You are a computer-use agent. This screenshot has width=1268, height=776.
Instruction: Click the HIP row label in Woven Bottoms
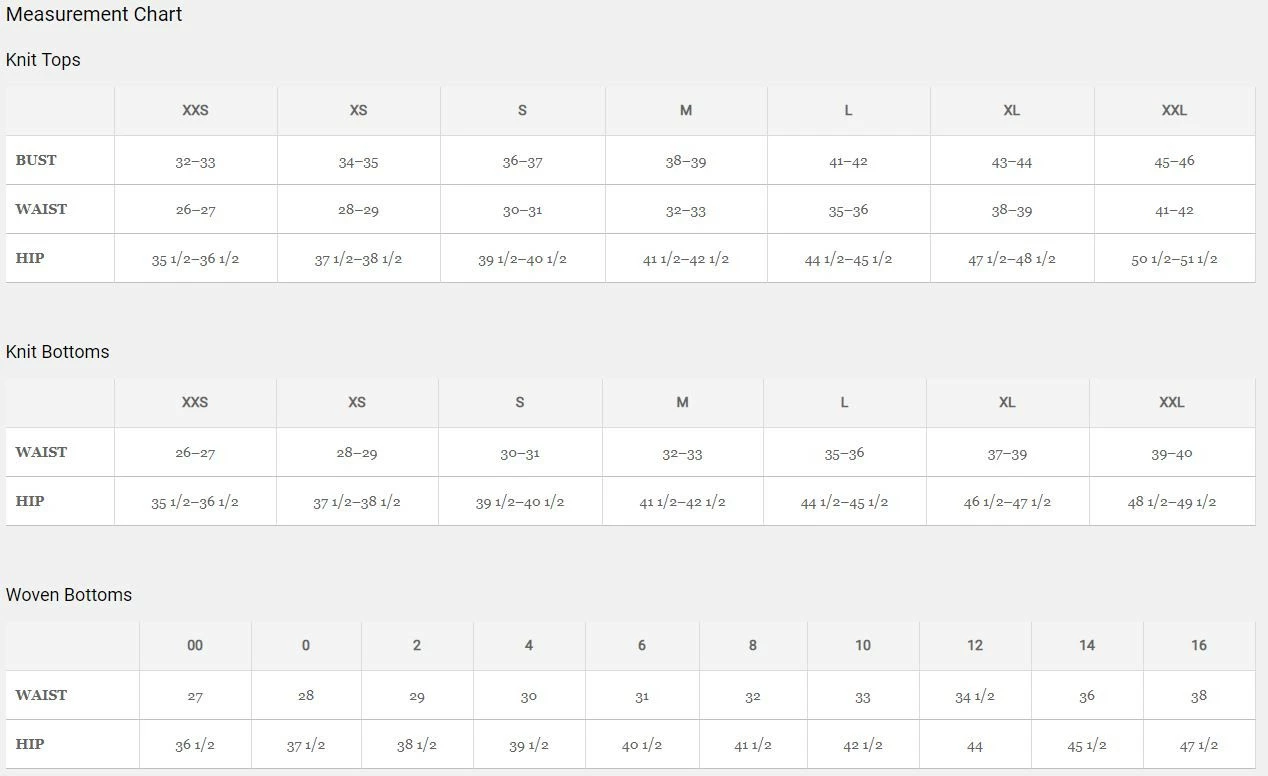pyautogui.click(x=30, y=744)
